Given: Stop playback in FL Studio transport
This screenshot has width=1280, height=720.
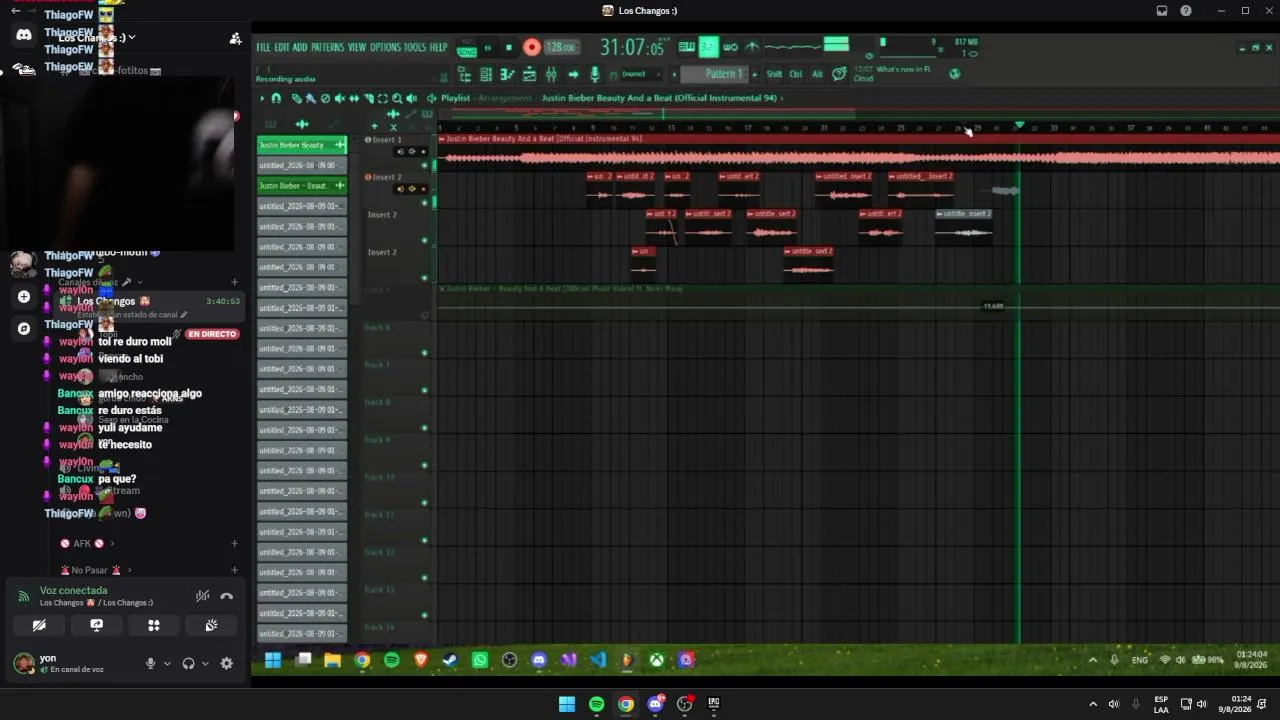Looking at the screenshot, I should tap(509, 47).
